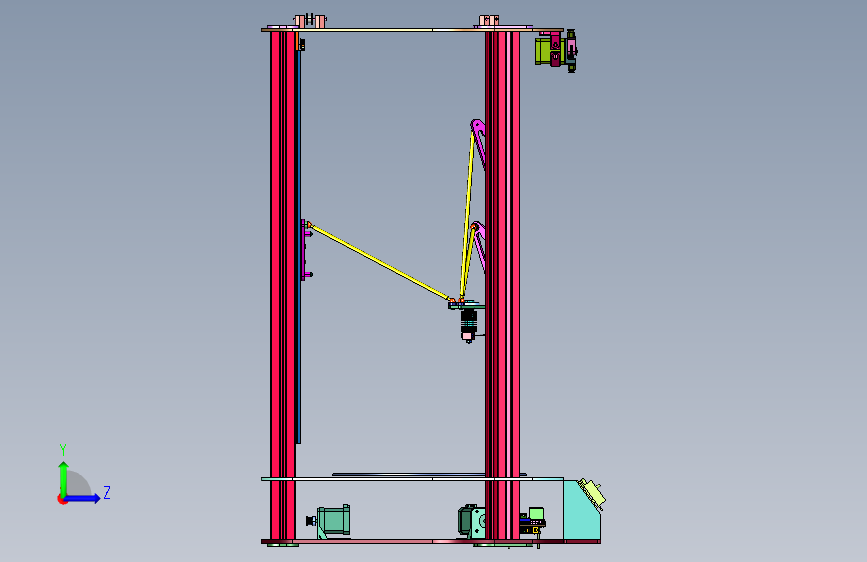This screenshot has width=867, height=562.
Task: Pick the magenta carriage on the left column
Action: 306,249
